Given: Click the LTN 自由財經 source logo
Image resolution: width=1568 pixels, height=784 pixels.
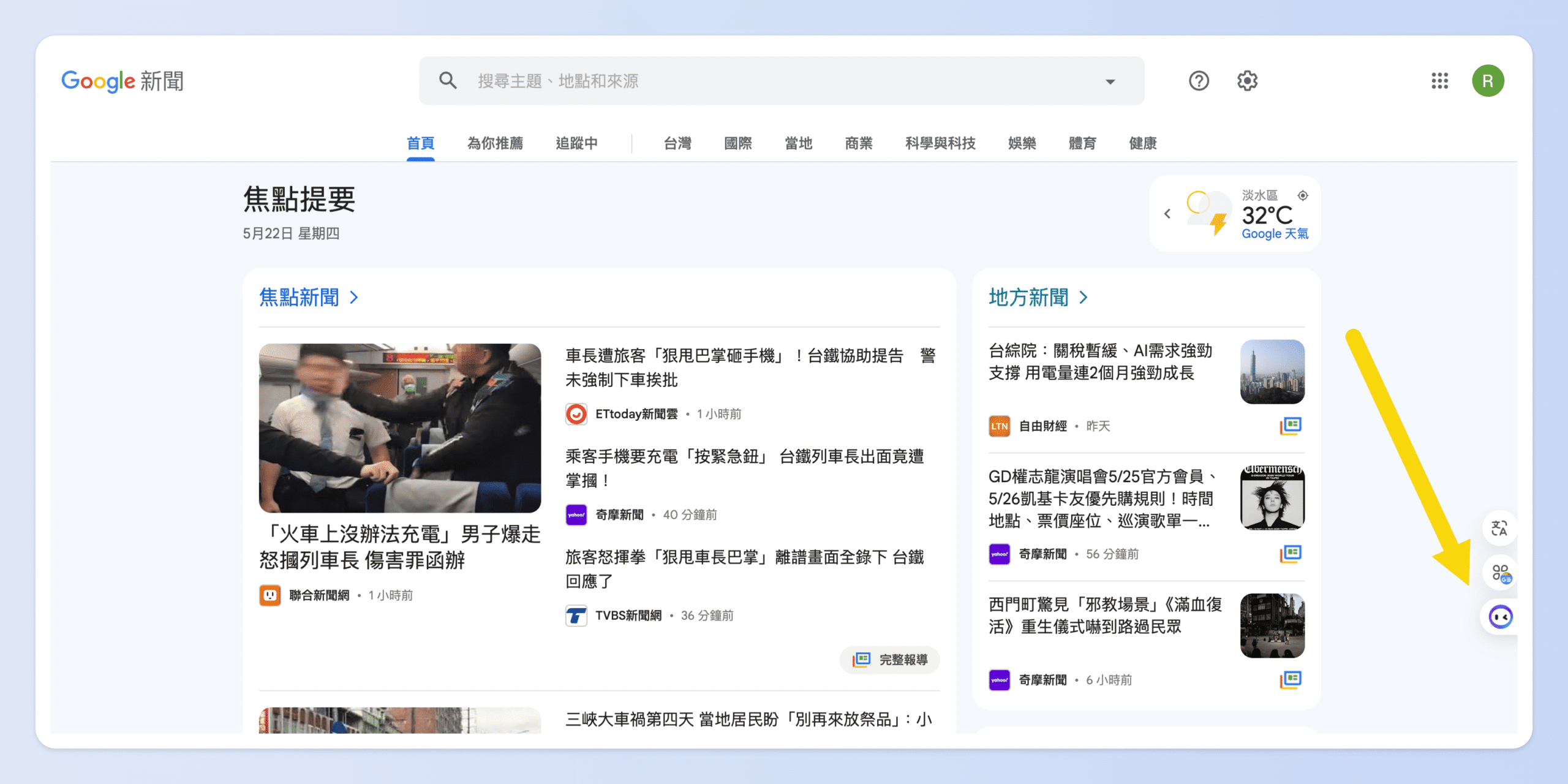Looking at the screenshot, I should [x=999, y=426].
